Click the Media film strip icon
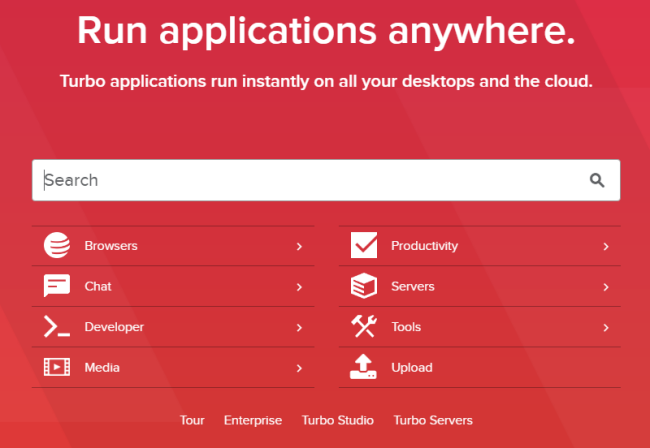 (x=57, y=367)
